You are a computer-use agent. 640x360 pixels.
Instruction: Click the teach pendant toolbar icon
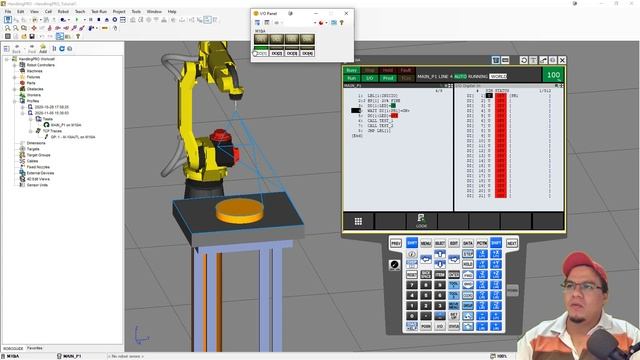8,20
